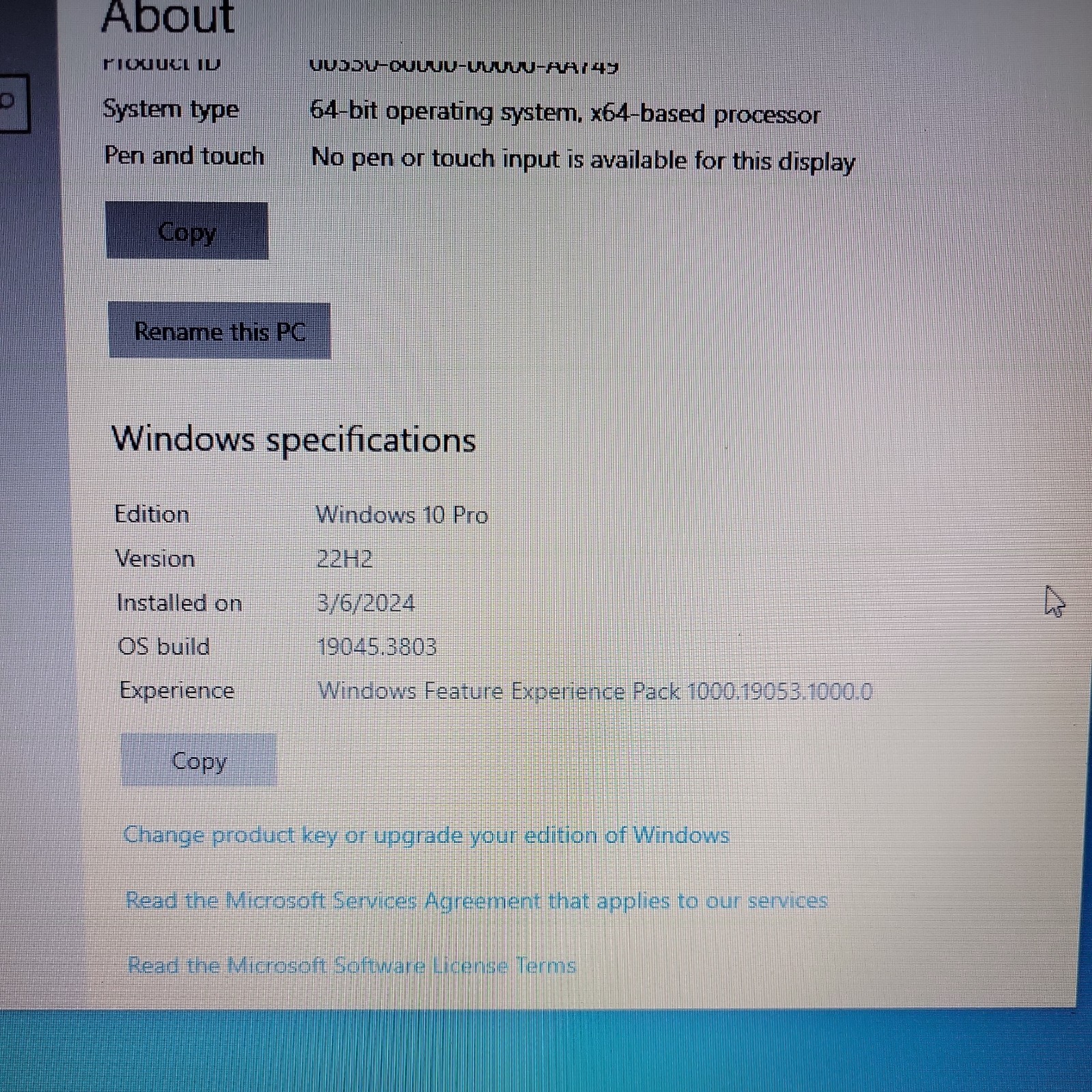Click the 'Installed on' label

[x=179, y=603]
